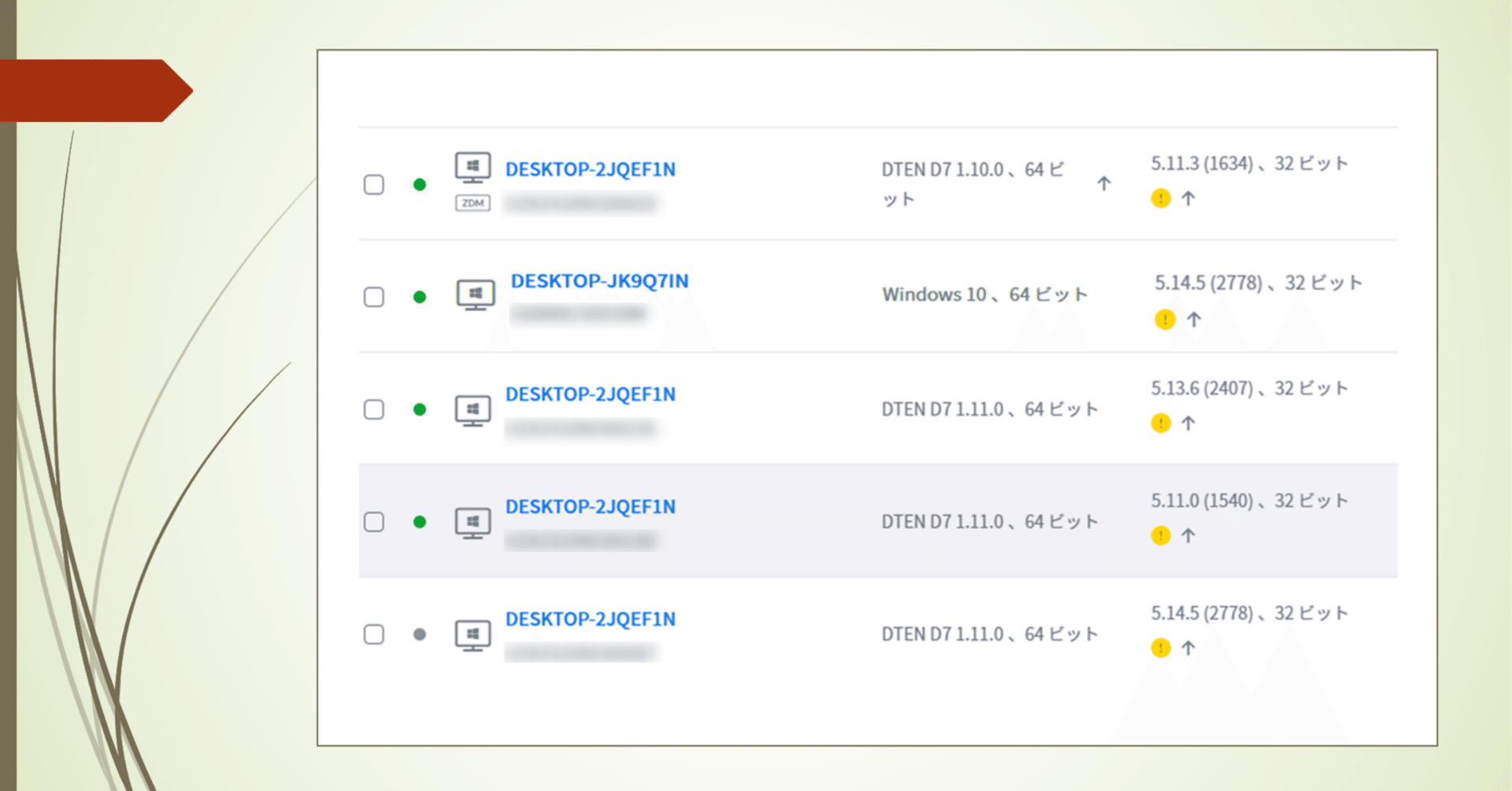The image size is (1512, 791).
Task: Open DESKTOP-2JQEF1N link in DTEN 1.10.0 row
Action: (590, 169)
